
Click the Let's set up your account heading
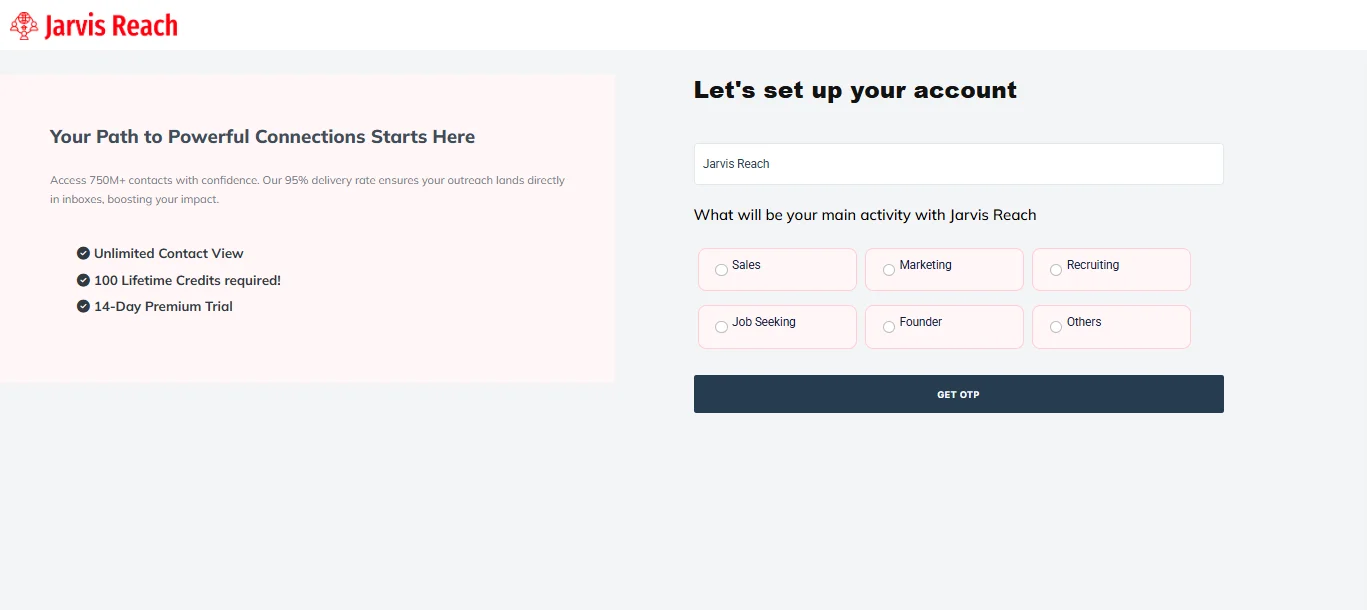coord(855,89)
